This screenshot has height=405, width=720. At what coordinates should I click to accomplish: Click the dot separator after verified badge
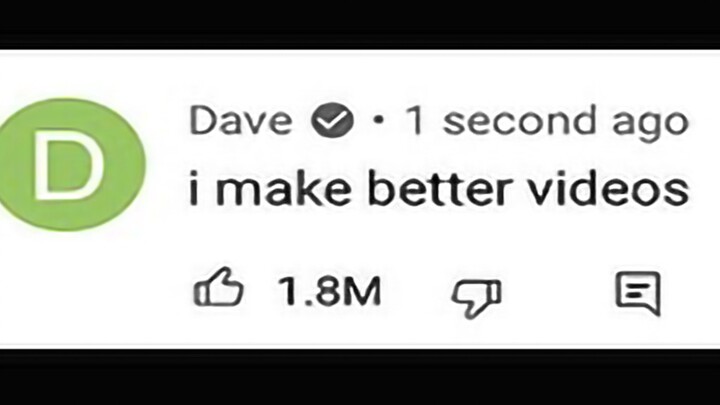tap(378, 121)
